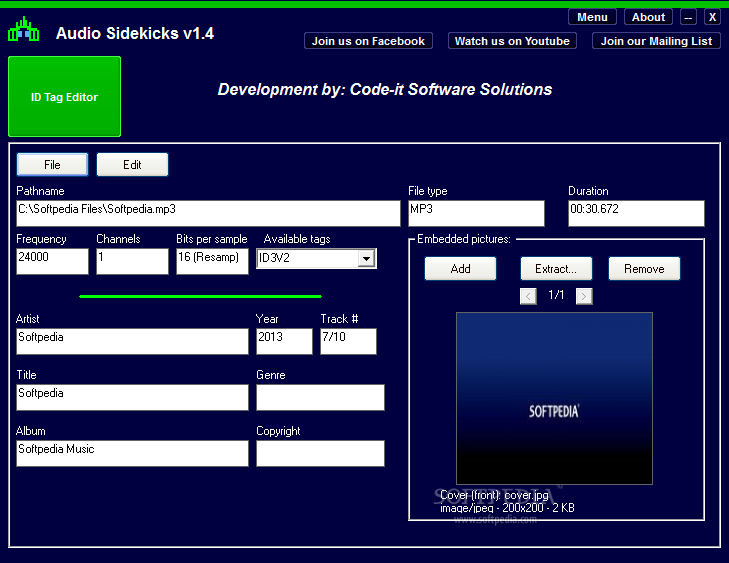Open the Menu button
729x563 pixels.
592,17
